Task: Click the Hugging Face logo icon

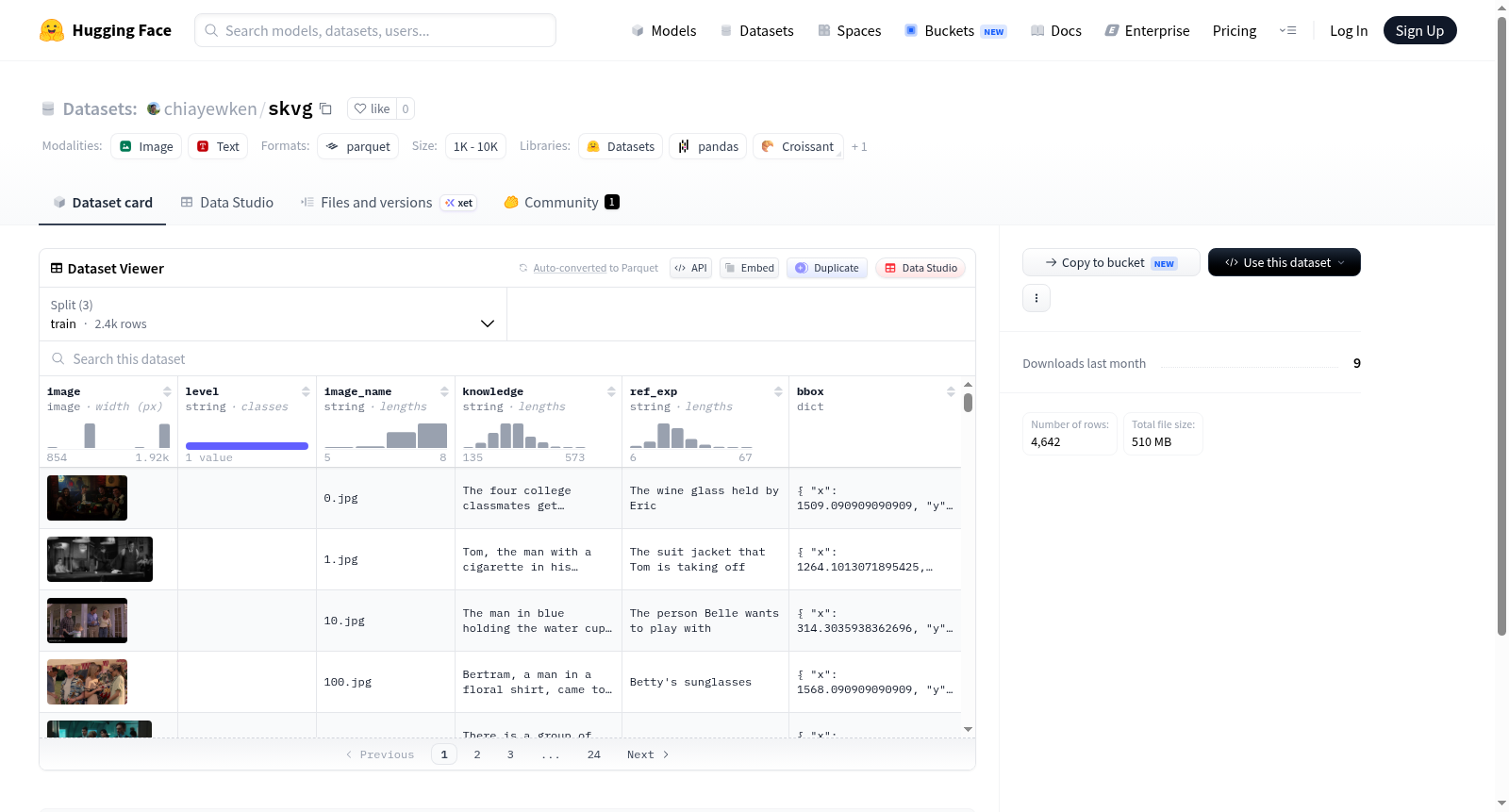Action: 52,30
